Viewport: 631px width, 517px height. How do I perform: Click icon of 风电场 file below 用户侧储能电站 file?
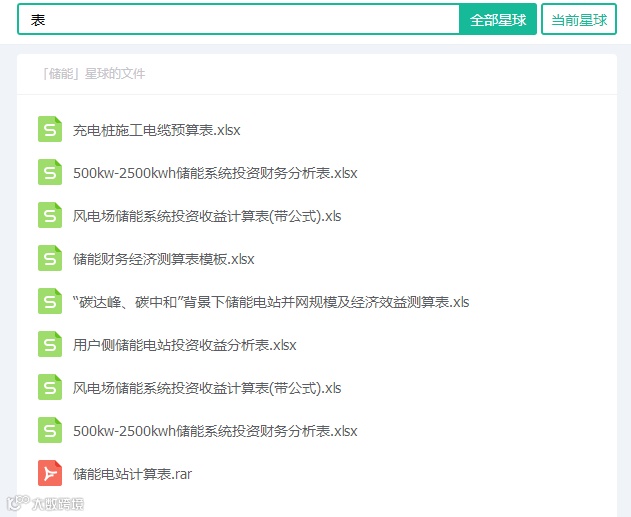50,387
